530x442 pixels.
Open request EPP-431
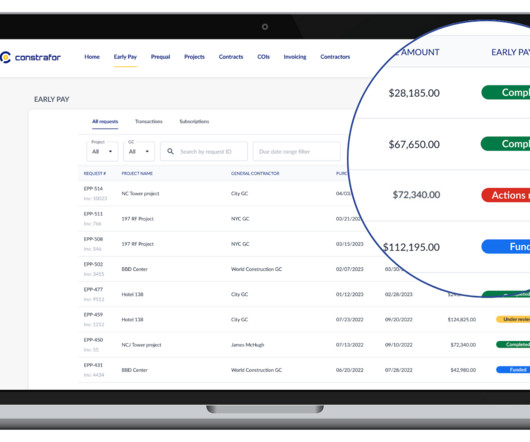pos(93,365)
